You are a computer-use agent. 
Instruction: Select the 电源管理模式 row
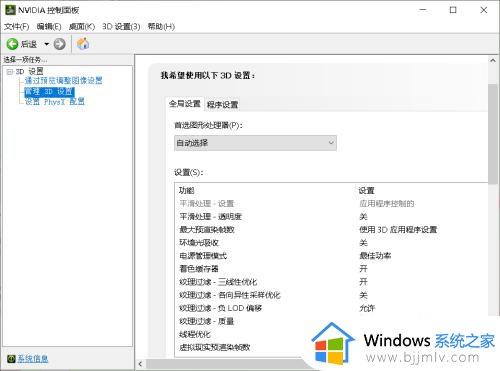(332, 256)
